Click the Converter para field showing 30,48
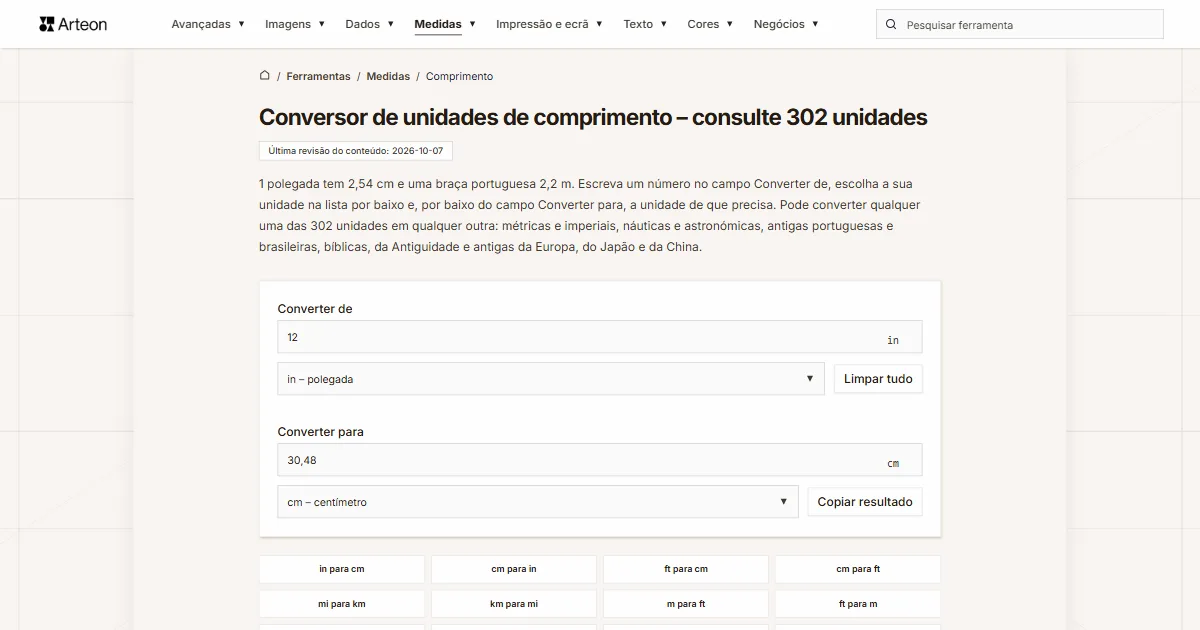Image resolution: width=1200 pixels, height=630 pixels. point(600,460)
